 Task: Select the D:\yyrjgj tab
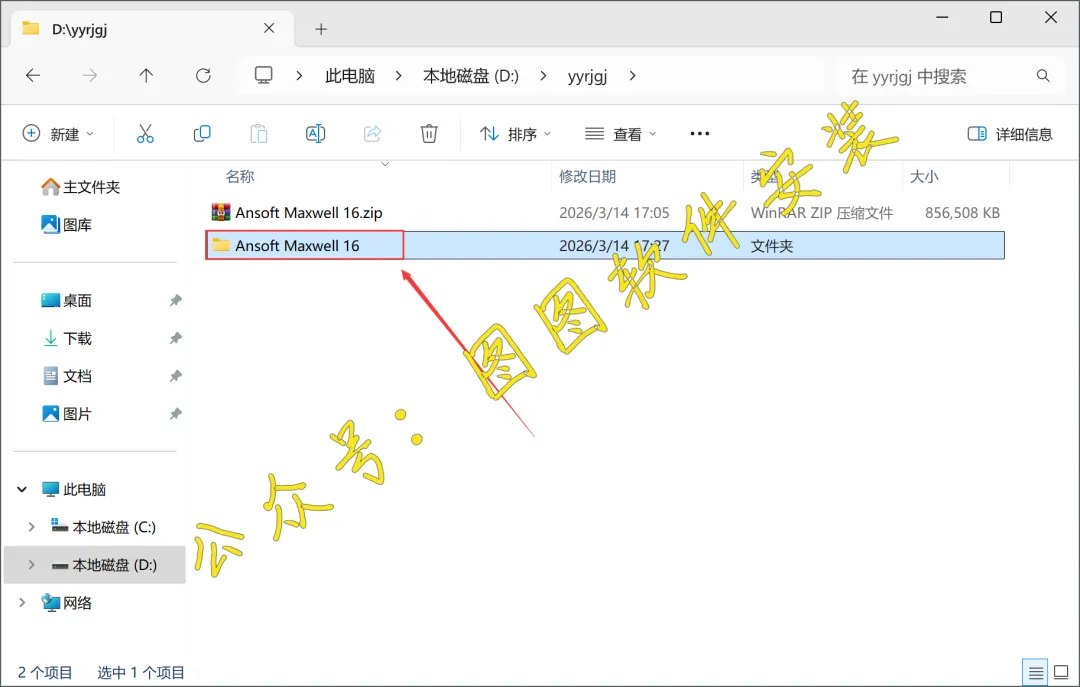click(x=154, y=29)
